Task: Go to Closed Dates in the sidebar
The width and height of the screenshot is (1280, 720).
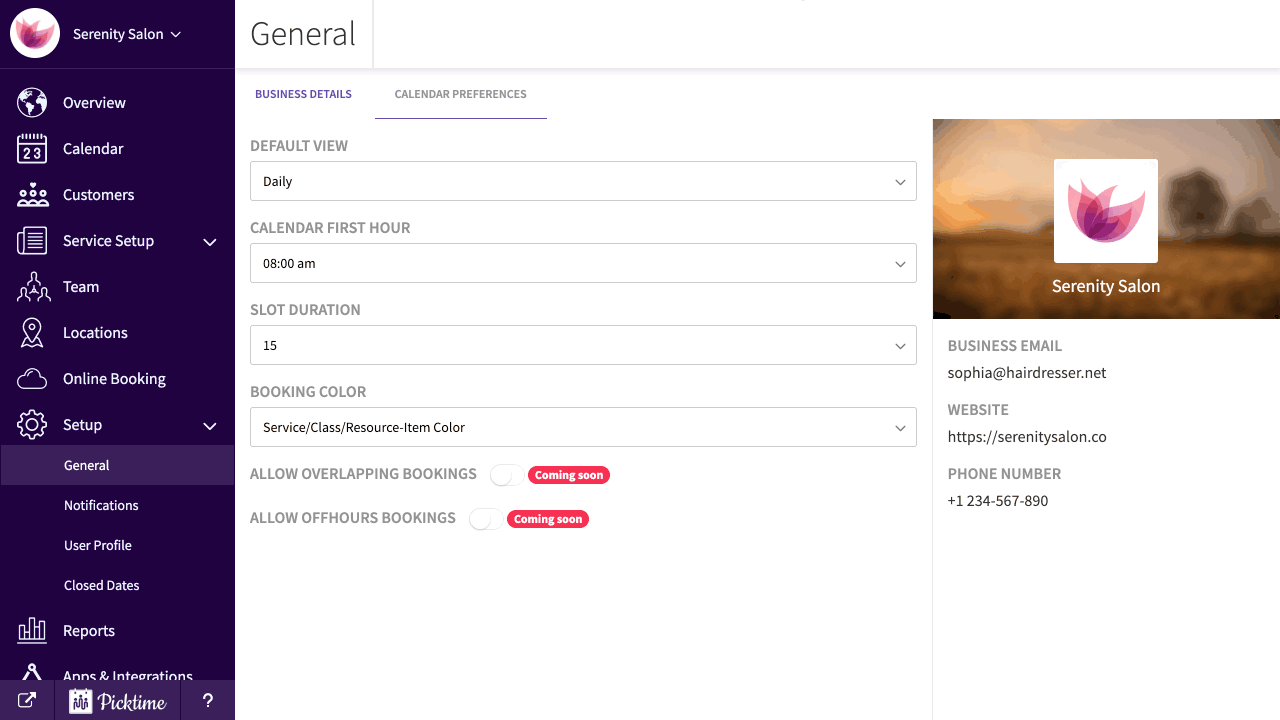Action: point(101,585)
